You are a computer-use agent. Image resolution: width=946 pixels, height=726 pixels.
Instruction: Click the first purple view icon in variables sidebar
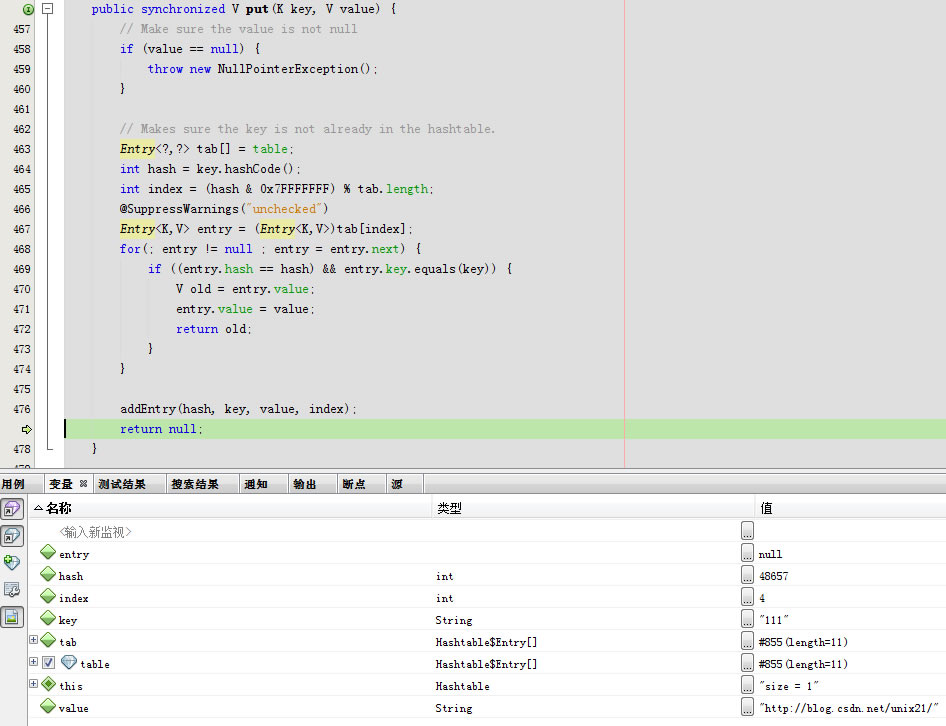pyautogui.click(x=12, y=509)
